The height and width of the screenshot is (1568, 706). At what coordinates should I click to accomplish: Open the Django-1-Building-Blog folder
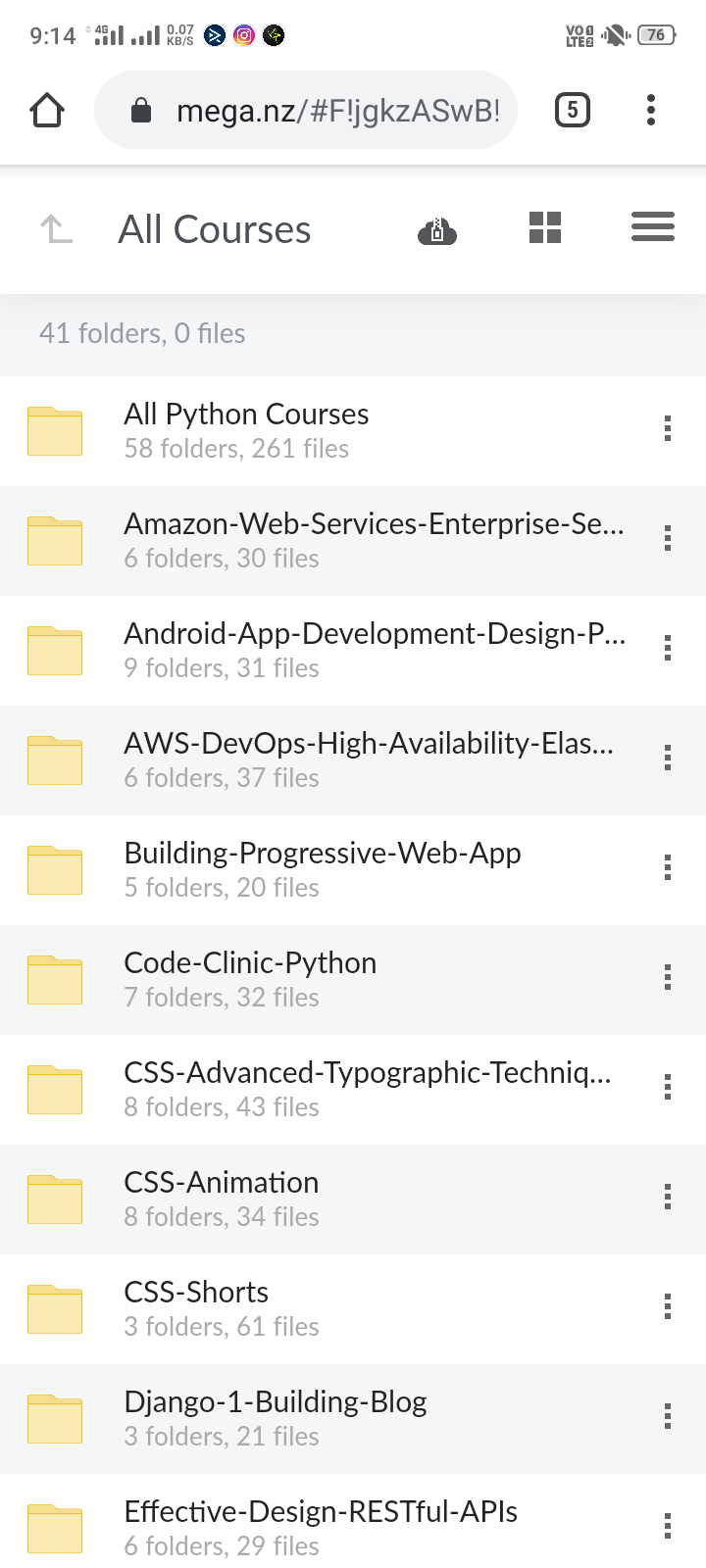click(x=276, y=1402)
